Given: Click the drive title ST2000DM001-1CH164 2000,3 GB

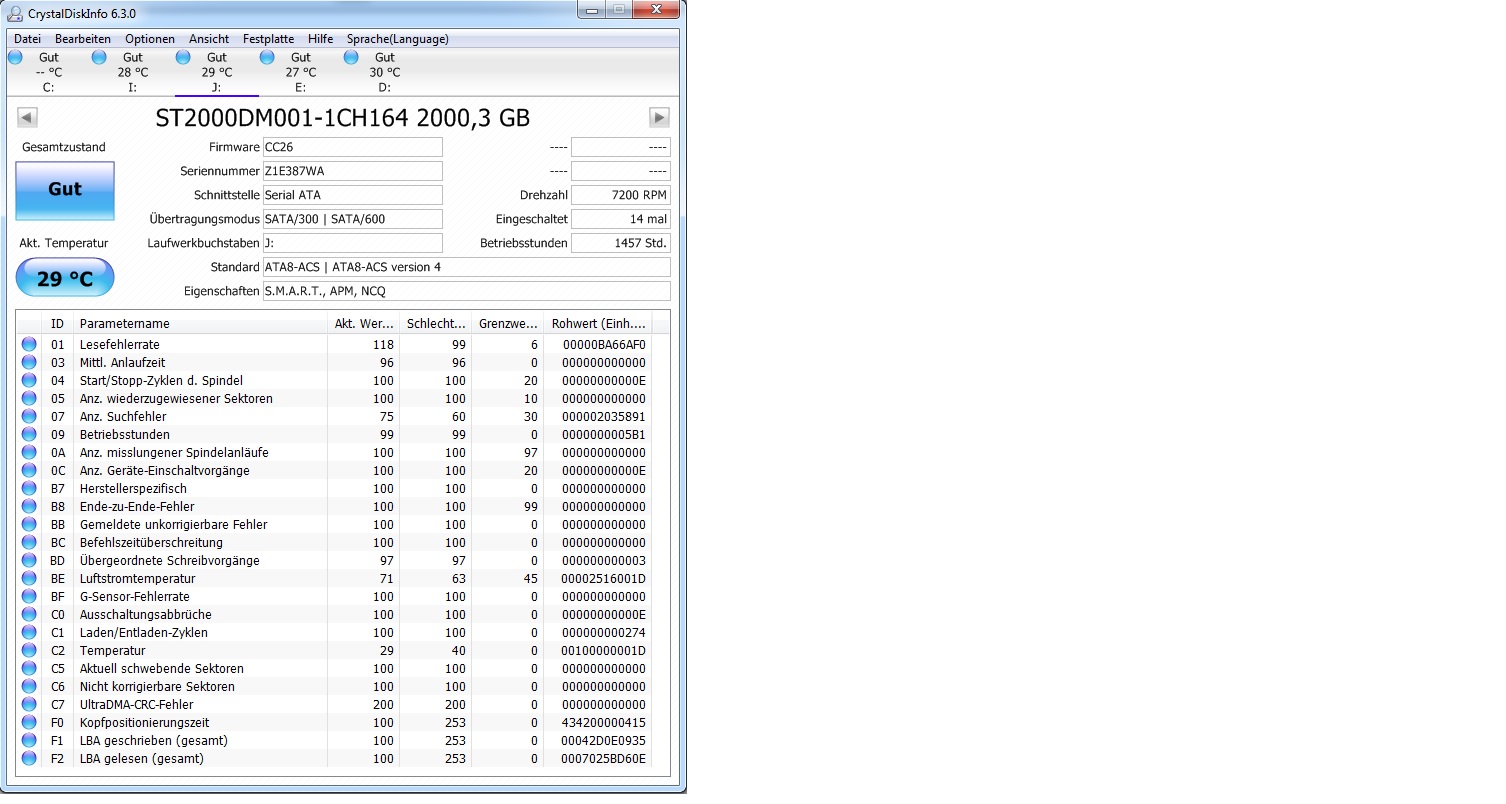Looking at the screenshot, I should tap(342, 118).
